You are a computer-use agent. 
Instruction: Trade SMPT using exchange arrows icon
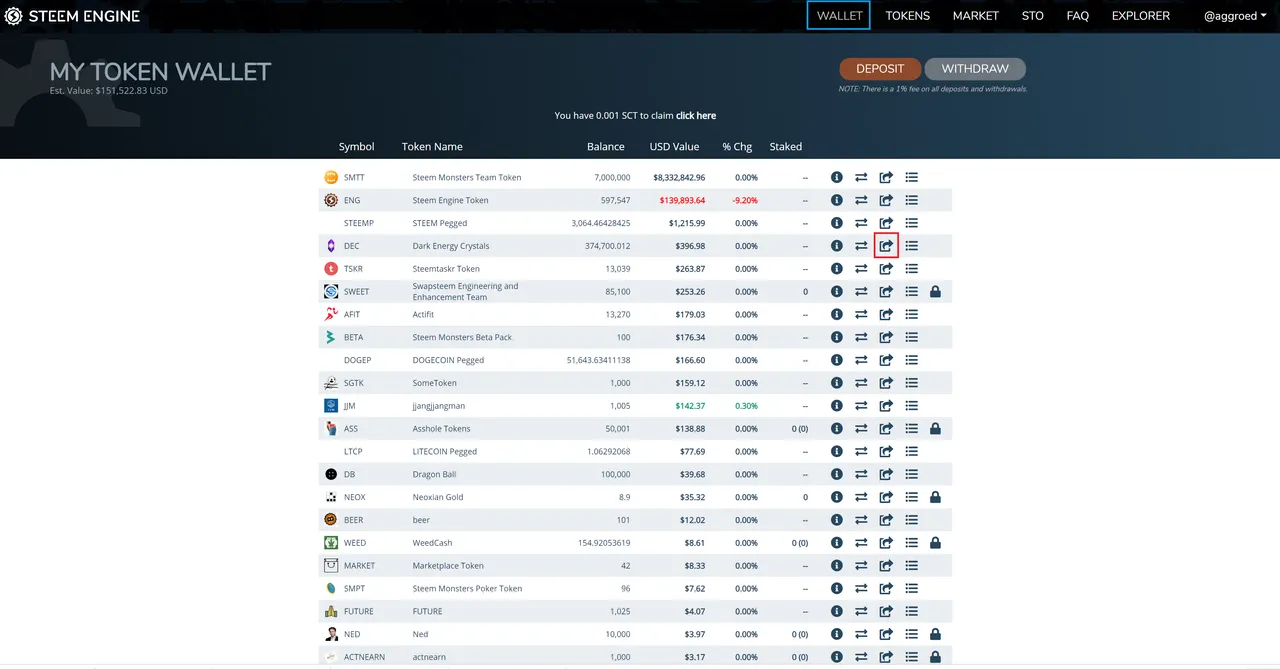tap(861, 588)
